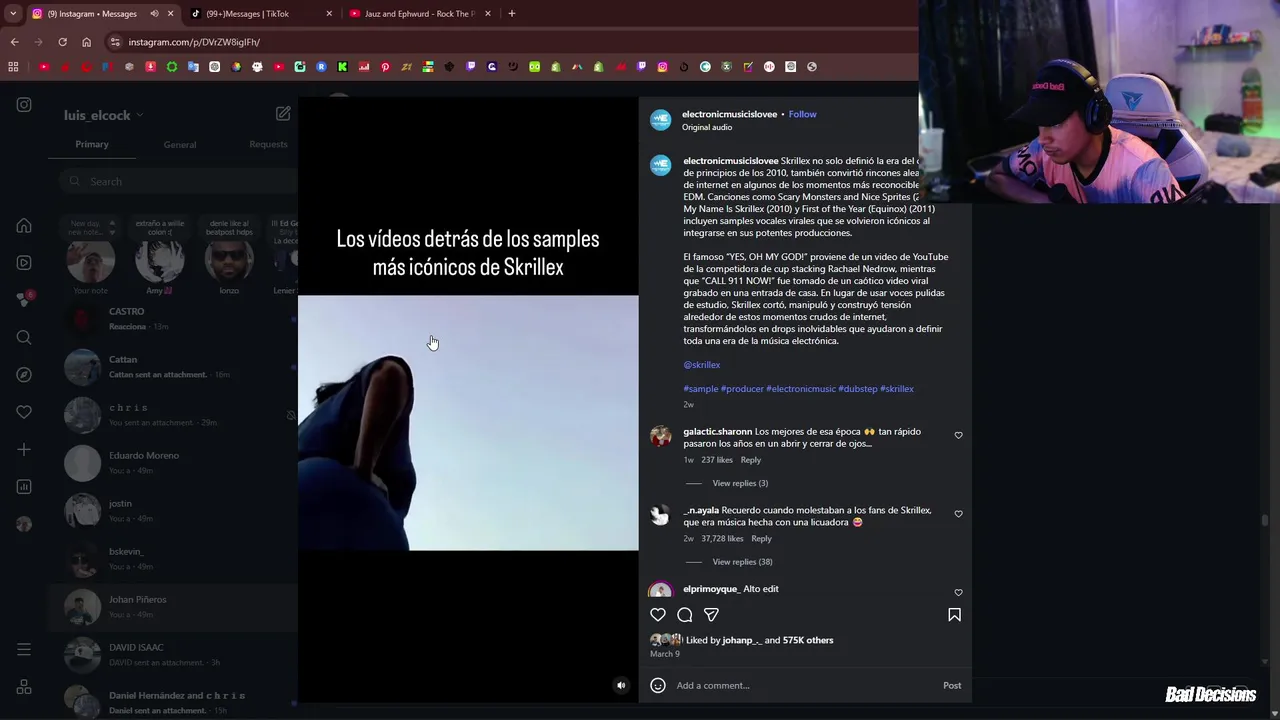This screenshot has height=720, width=1280.
Task: Open the Your note story bubble
Action: (91, 260)
